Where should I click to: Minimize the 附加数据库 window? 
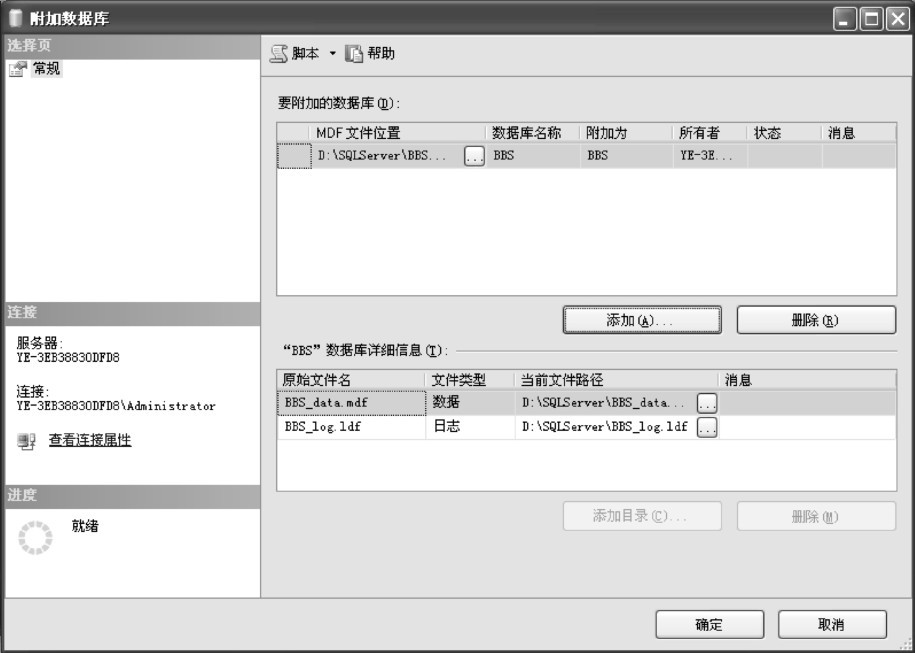tap(844, 19)
